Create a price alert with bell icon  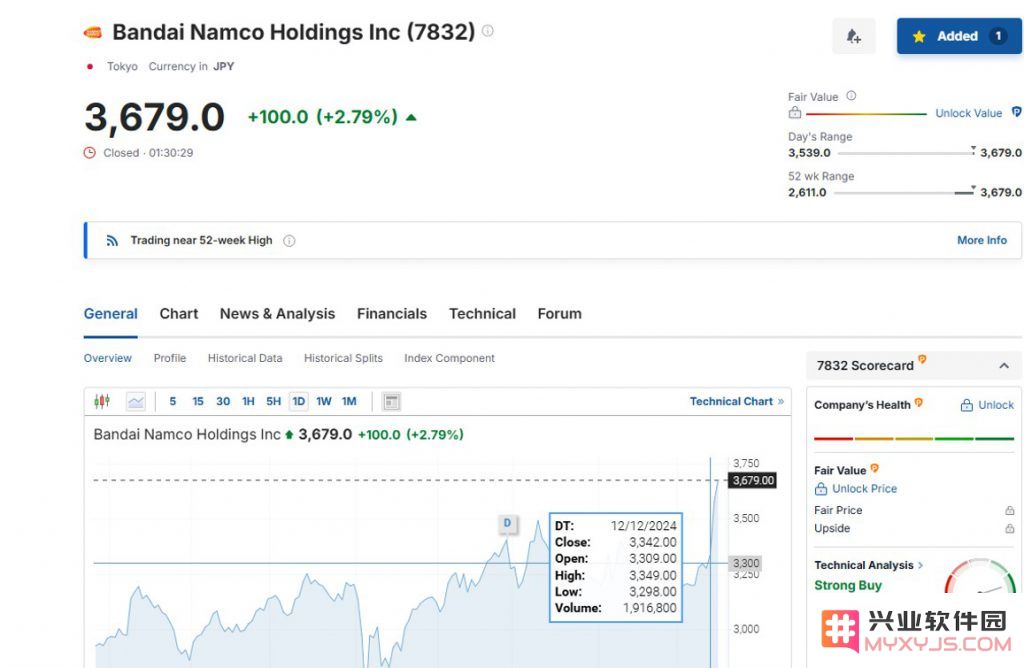pyautogui.click(x=854, y=36)
